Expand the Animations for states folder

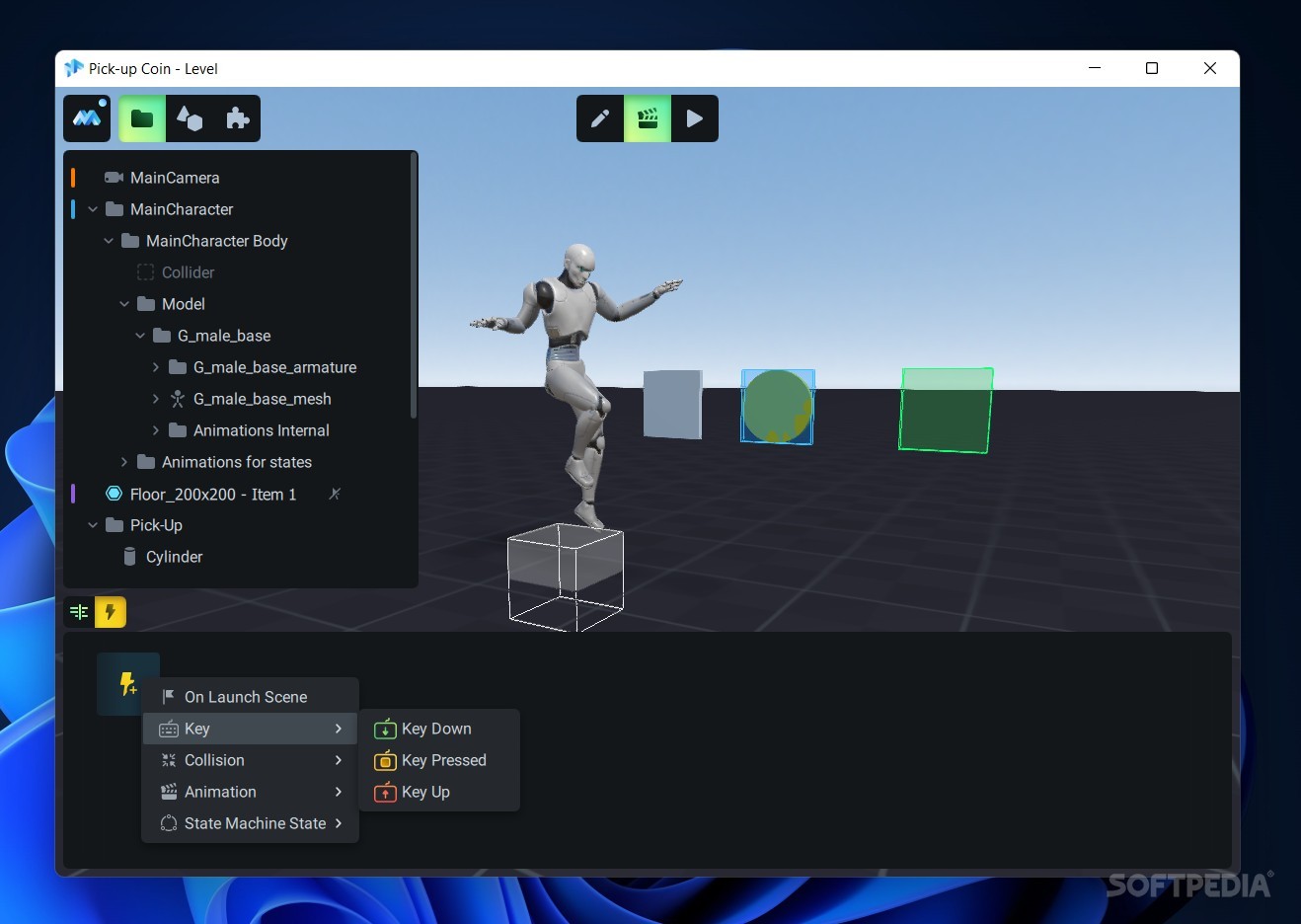click(x=124, y=462)
